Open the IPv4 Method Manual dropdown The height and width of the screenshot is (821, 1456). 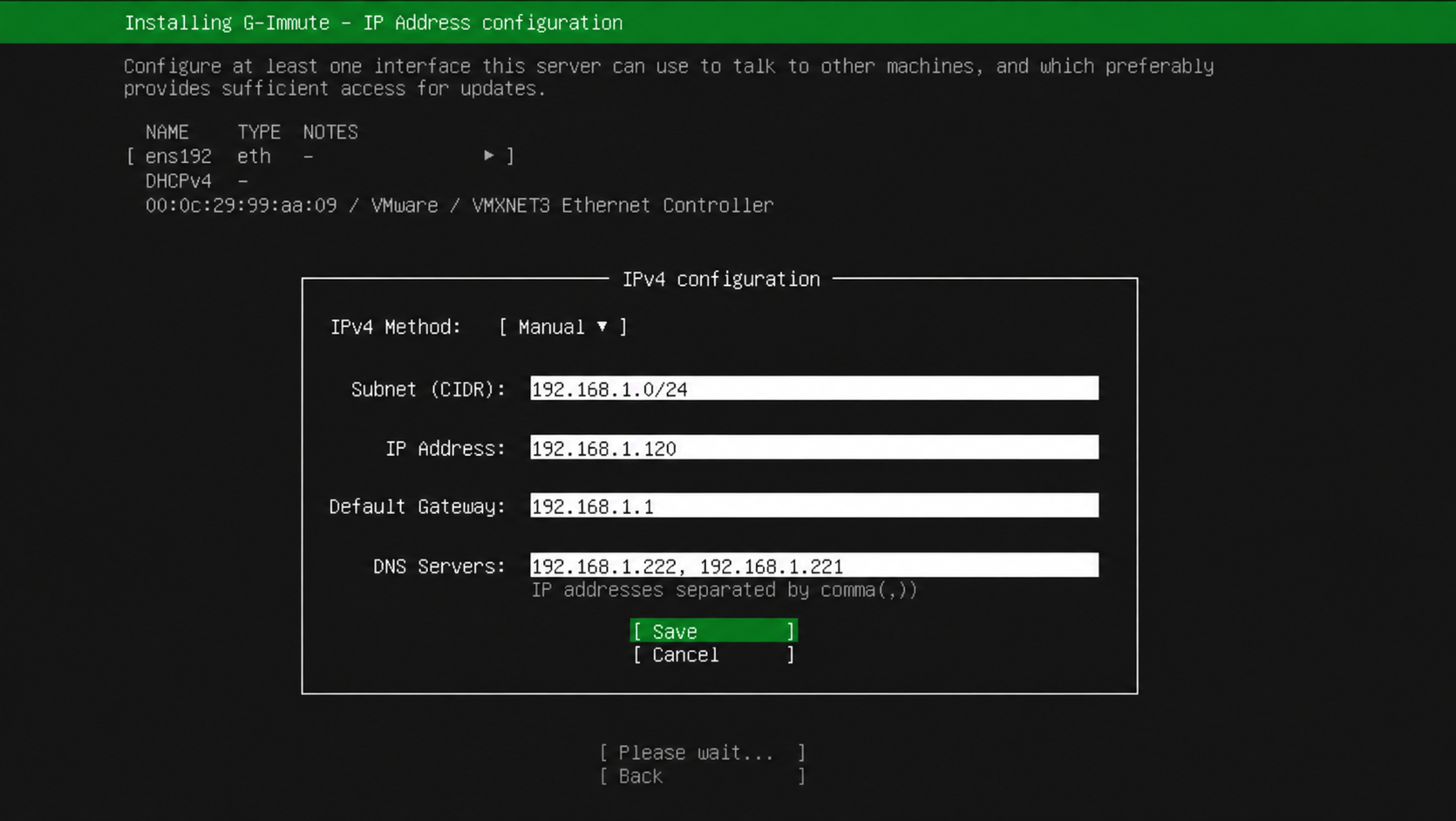(562, 327)
